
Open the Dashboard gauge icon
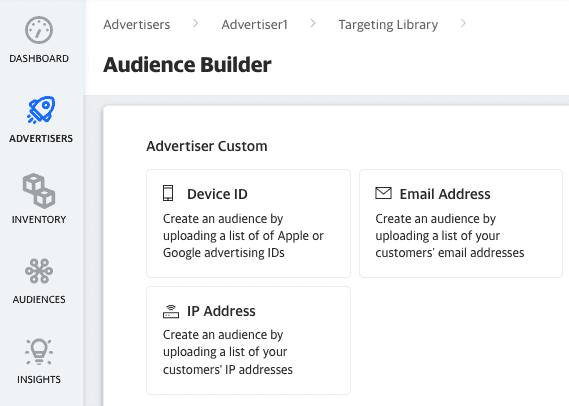[x=39, y=30]
